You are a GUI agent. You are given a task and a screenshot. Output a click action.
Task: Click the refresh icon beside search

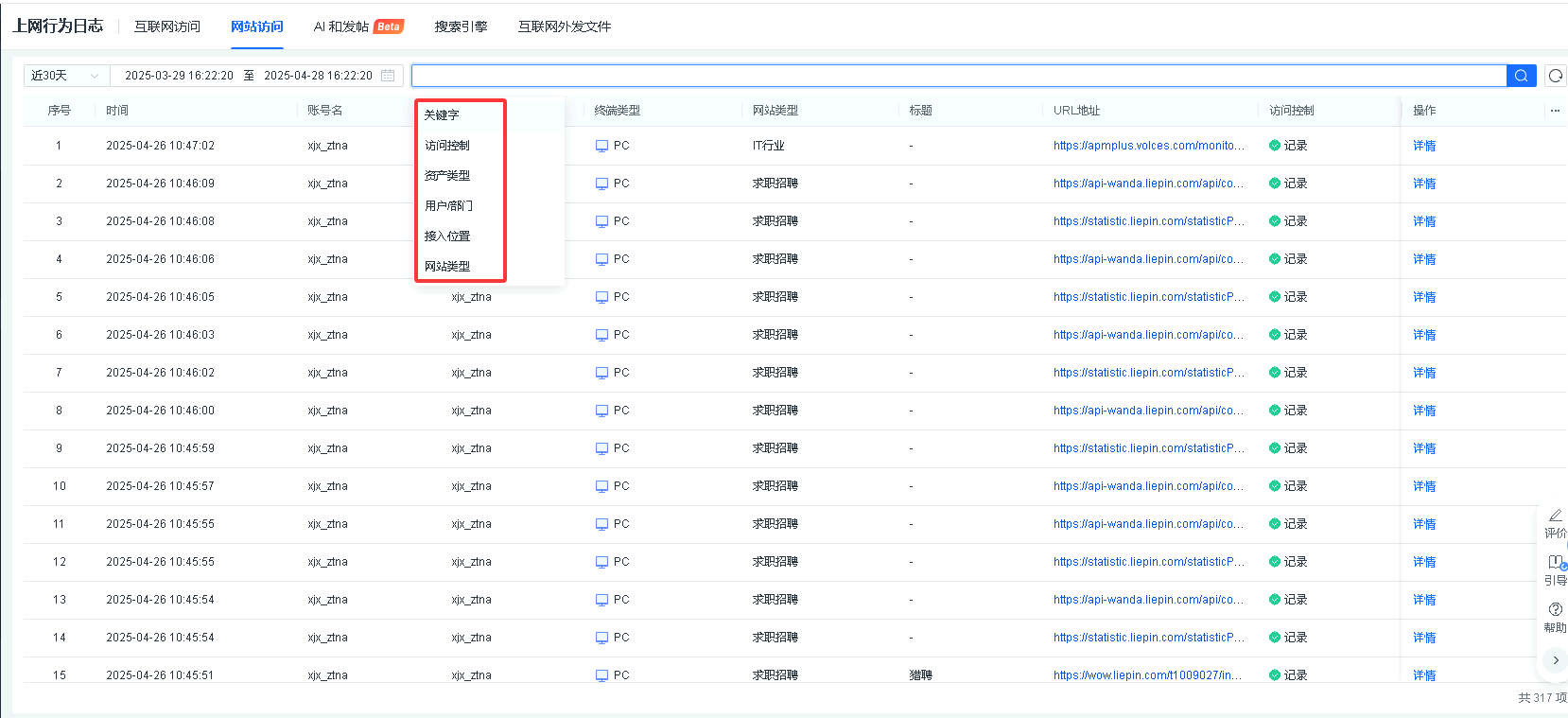pos(1555,76)
